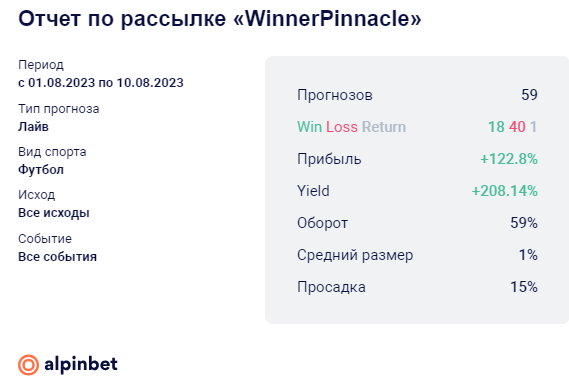Click the red loss count 40
Image resolution: width=569 pixels, height=385 pixels.
point(517,127)
